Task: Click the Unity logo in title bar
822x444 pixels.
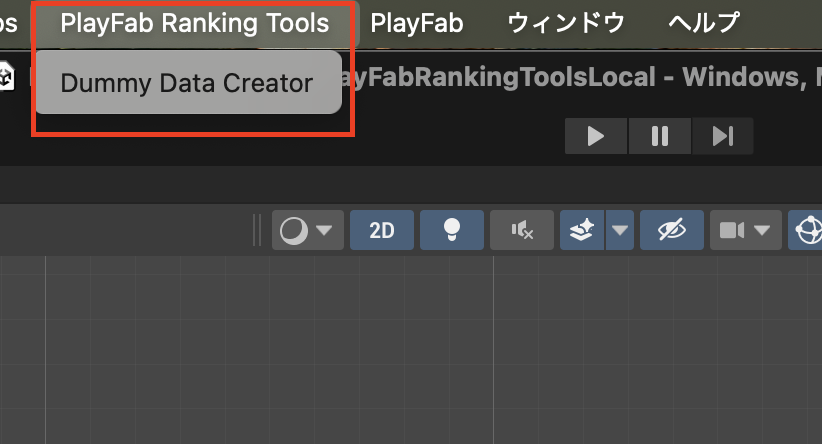Action: coord(6,77)
